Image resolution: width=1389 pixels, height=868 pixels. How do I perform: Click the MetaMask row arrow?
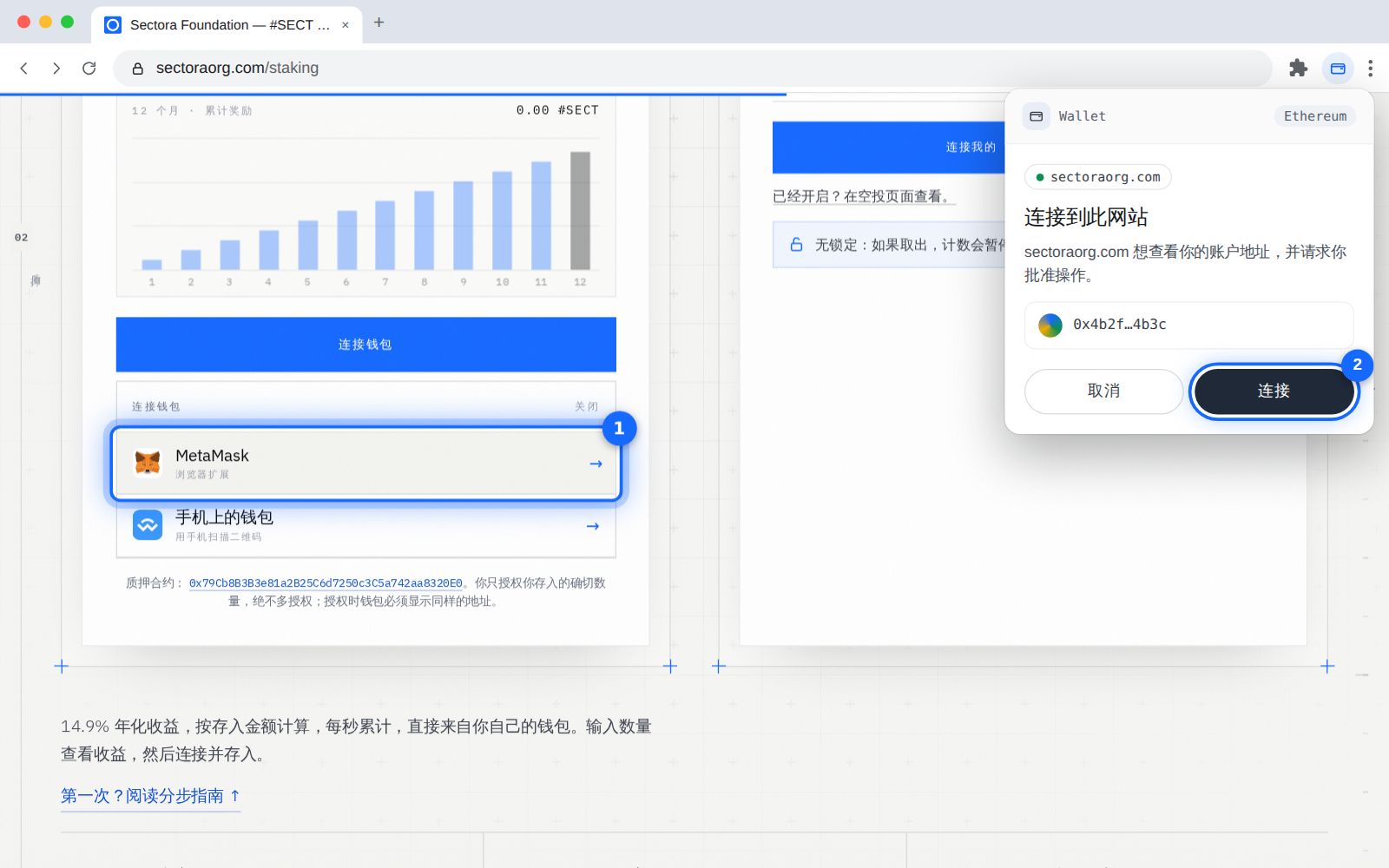pyautogui.click(x=596, y=464)
